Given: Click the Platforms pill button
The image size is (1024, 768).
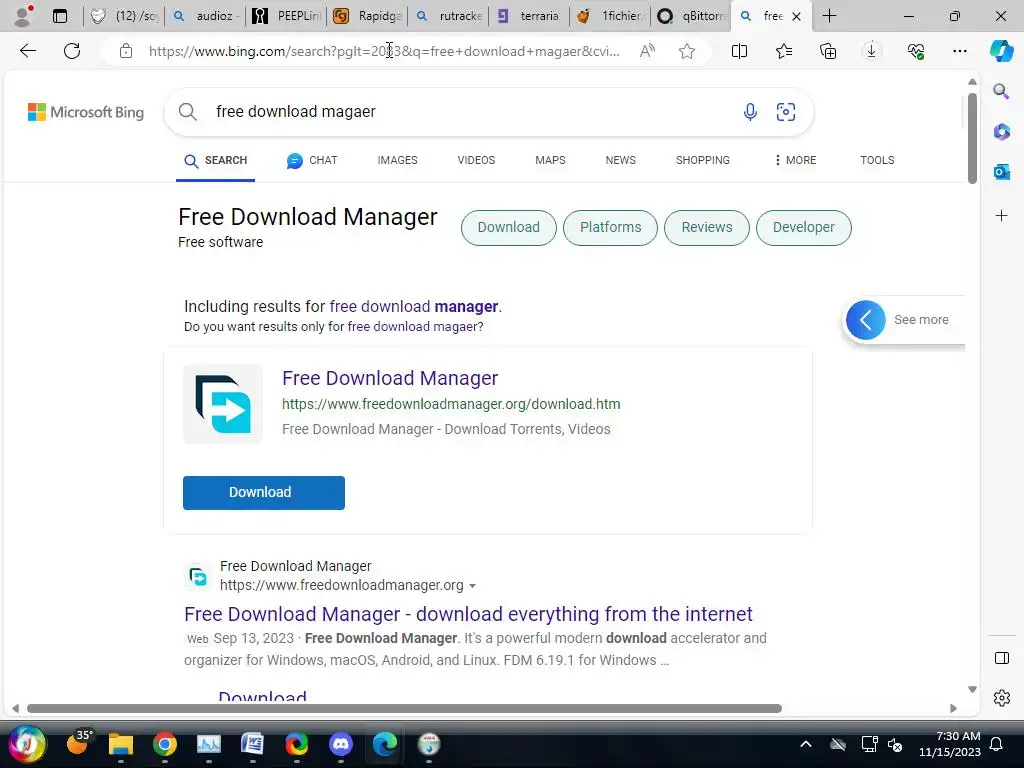Looking at the screenshot, I should [611, 227].
